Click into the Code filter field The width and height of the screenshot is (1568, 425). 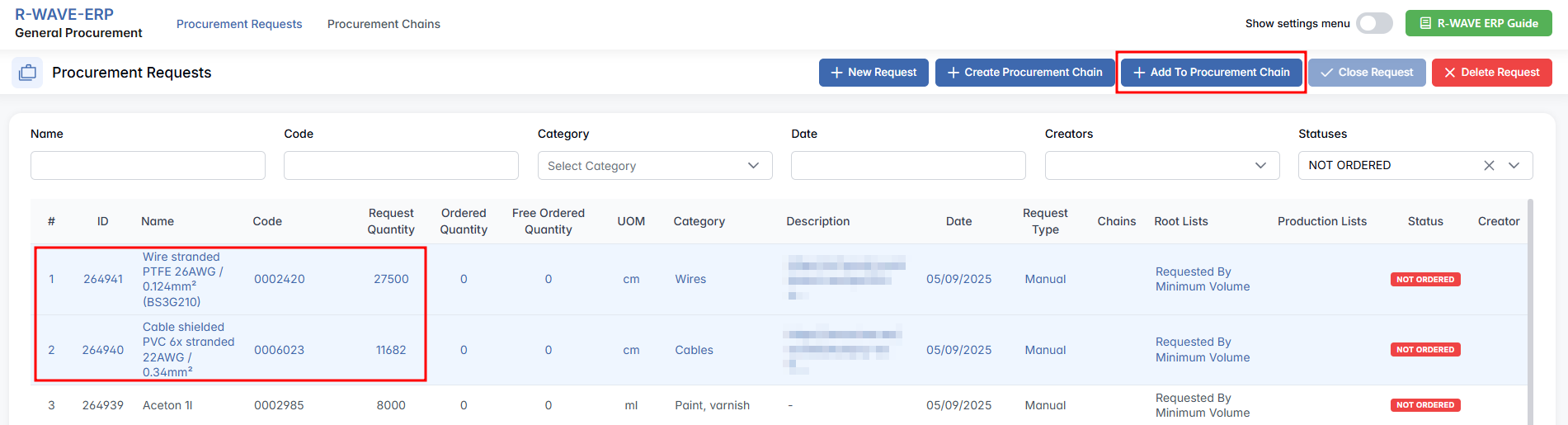(401, 165)
